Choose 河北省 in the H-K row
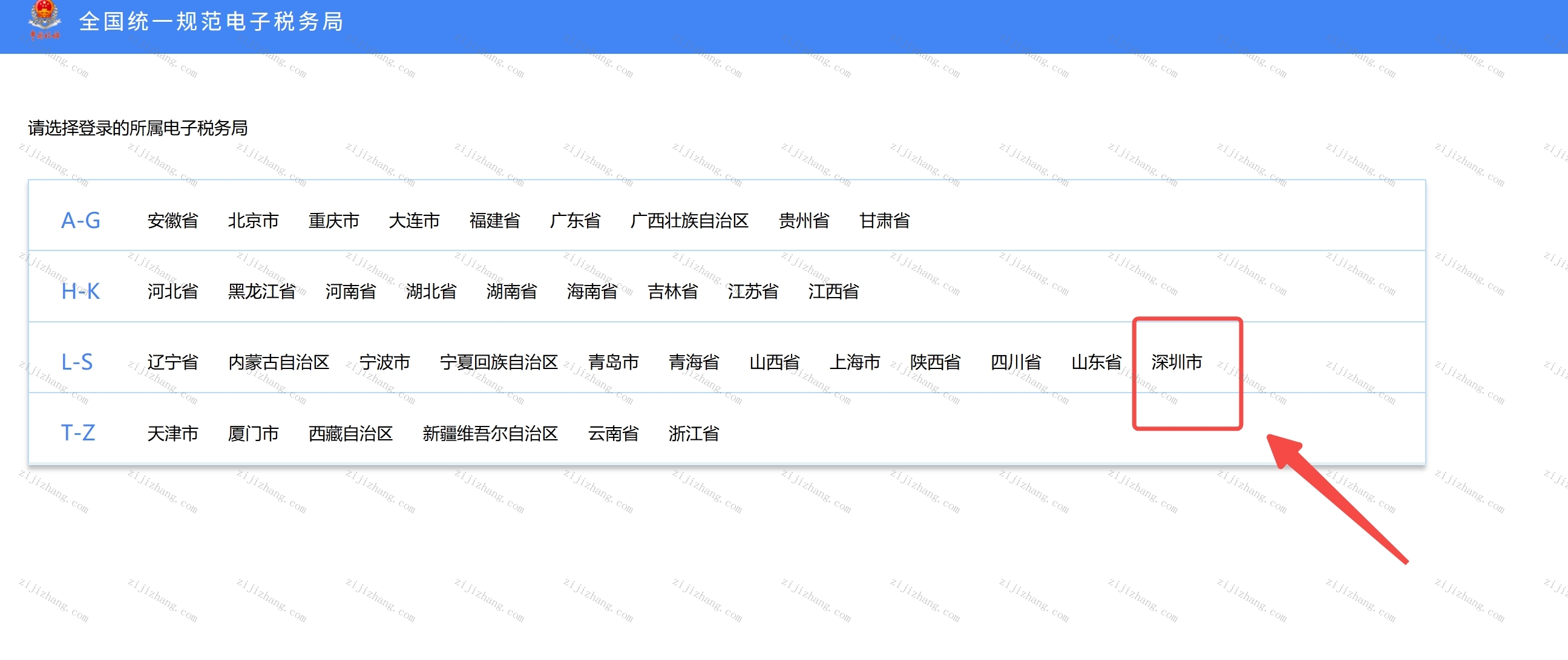 click(173, 292)
